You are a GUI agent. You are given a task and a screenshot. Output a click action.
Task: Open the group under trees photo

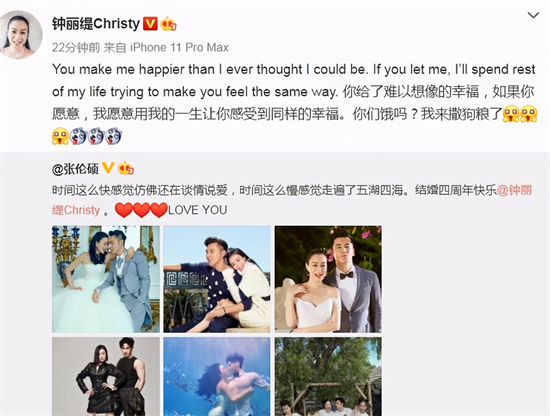click(x=328, y=377)
